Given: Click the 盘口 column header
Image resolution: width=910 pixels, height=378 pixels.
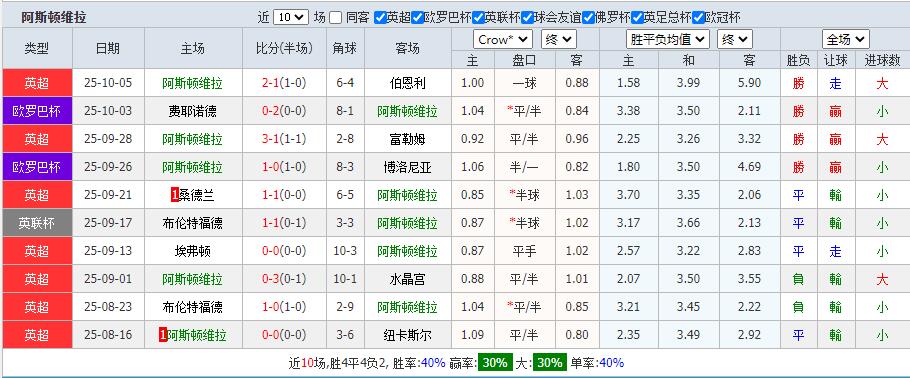Looking at the screenshot, I should click(525, 60).
